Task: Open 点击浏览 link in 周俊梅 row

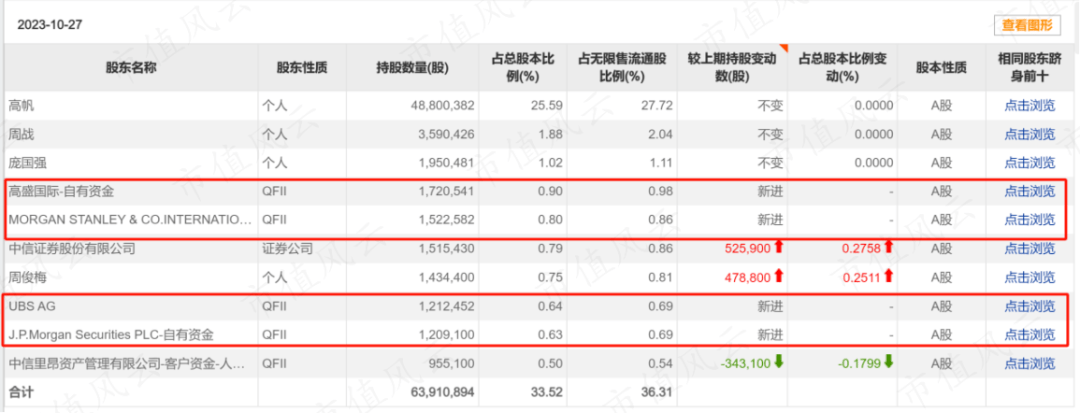Action: click(x=1029, y=277)
